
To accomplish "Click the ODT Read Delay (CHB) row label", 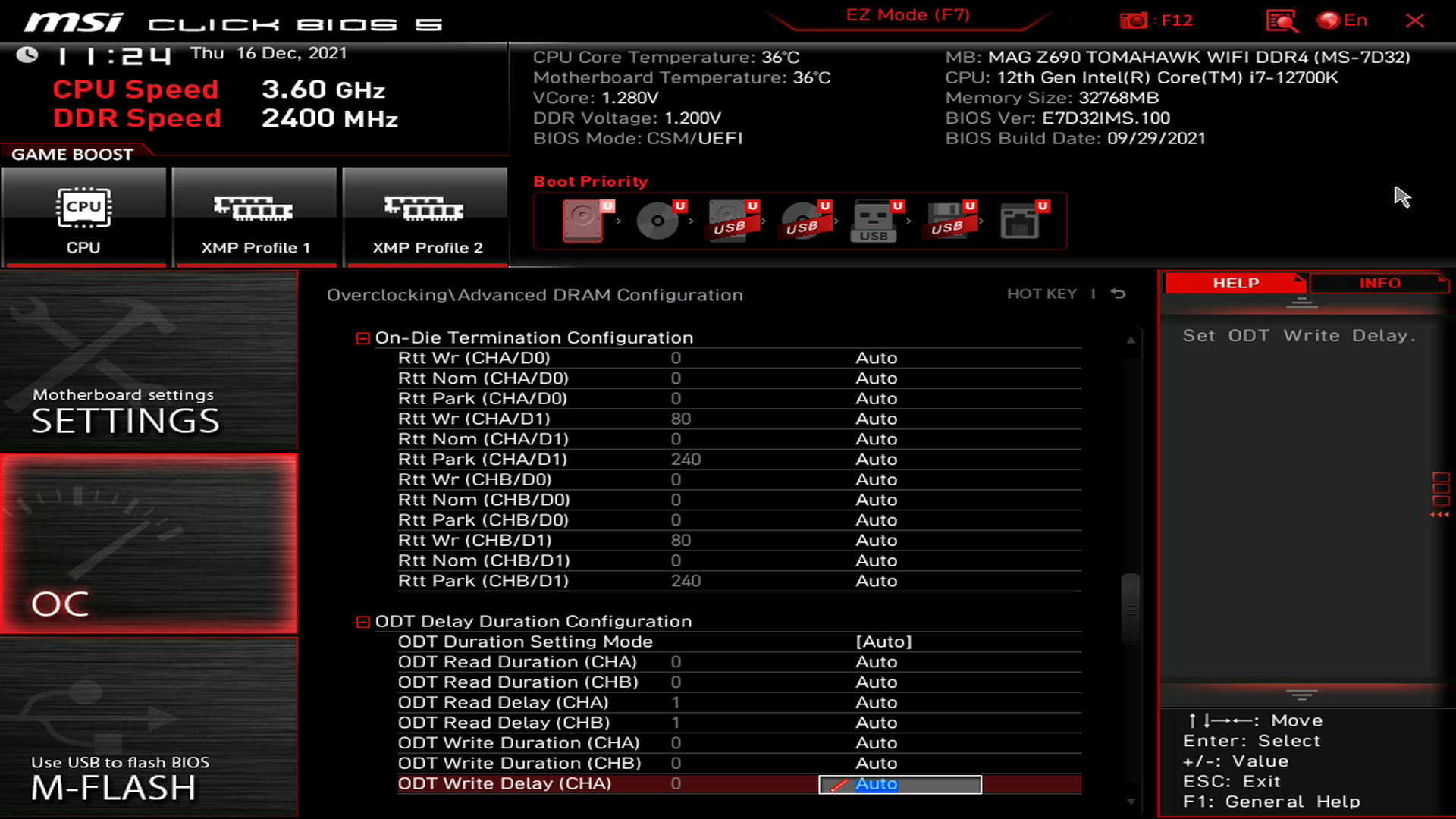I will (504, 723).
